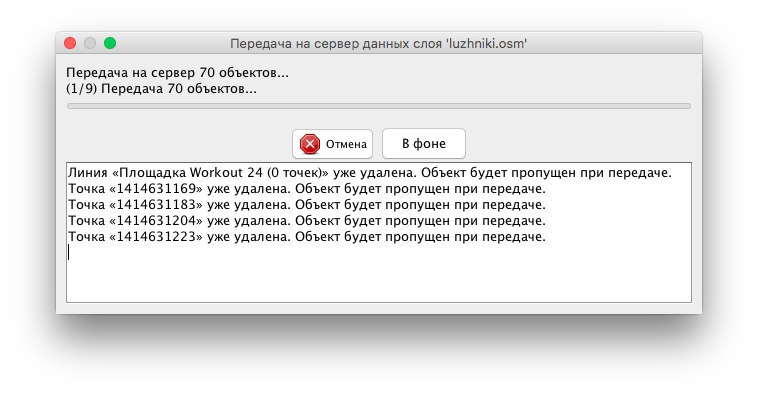Click the empty last line of the log area
This screenshot has width=758, height=394.
coord(379,252)
